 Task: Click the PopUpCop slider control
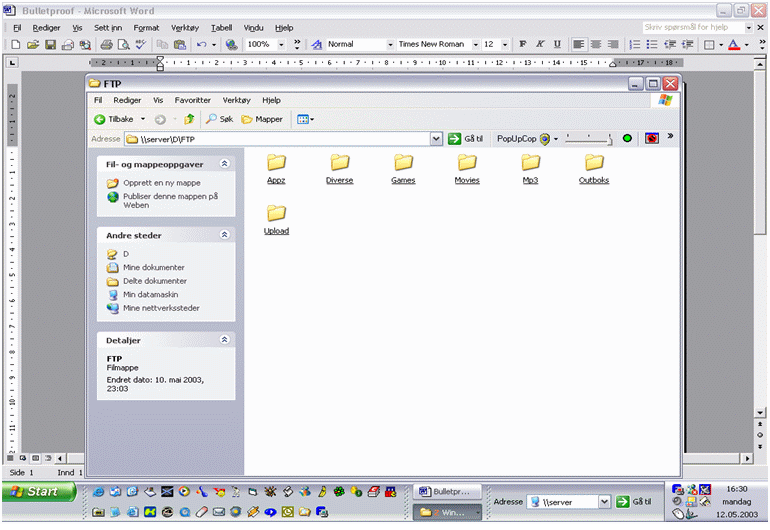(x=589, y=138)
